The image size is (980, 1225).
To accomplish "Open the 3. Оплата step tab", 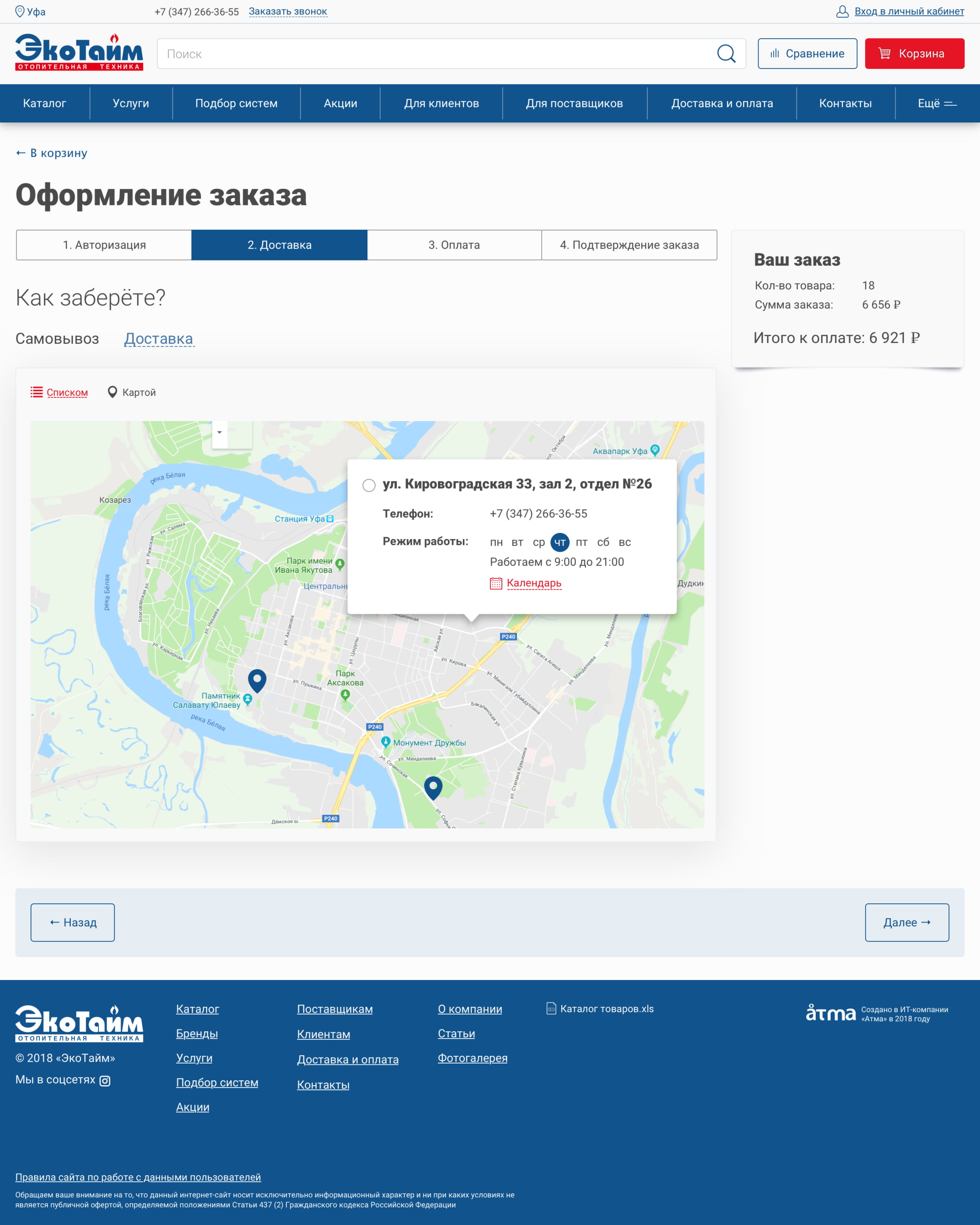I will pyautogui.click(x=454, y=245).
